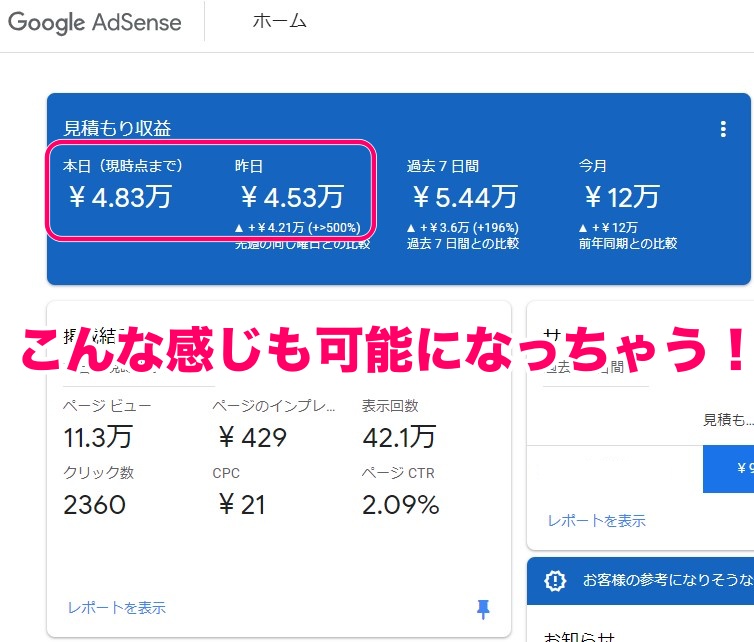Click the ページのインプレ... metric label
The image size is (754, 642).
pos(274,406)
